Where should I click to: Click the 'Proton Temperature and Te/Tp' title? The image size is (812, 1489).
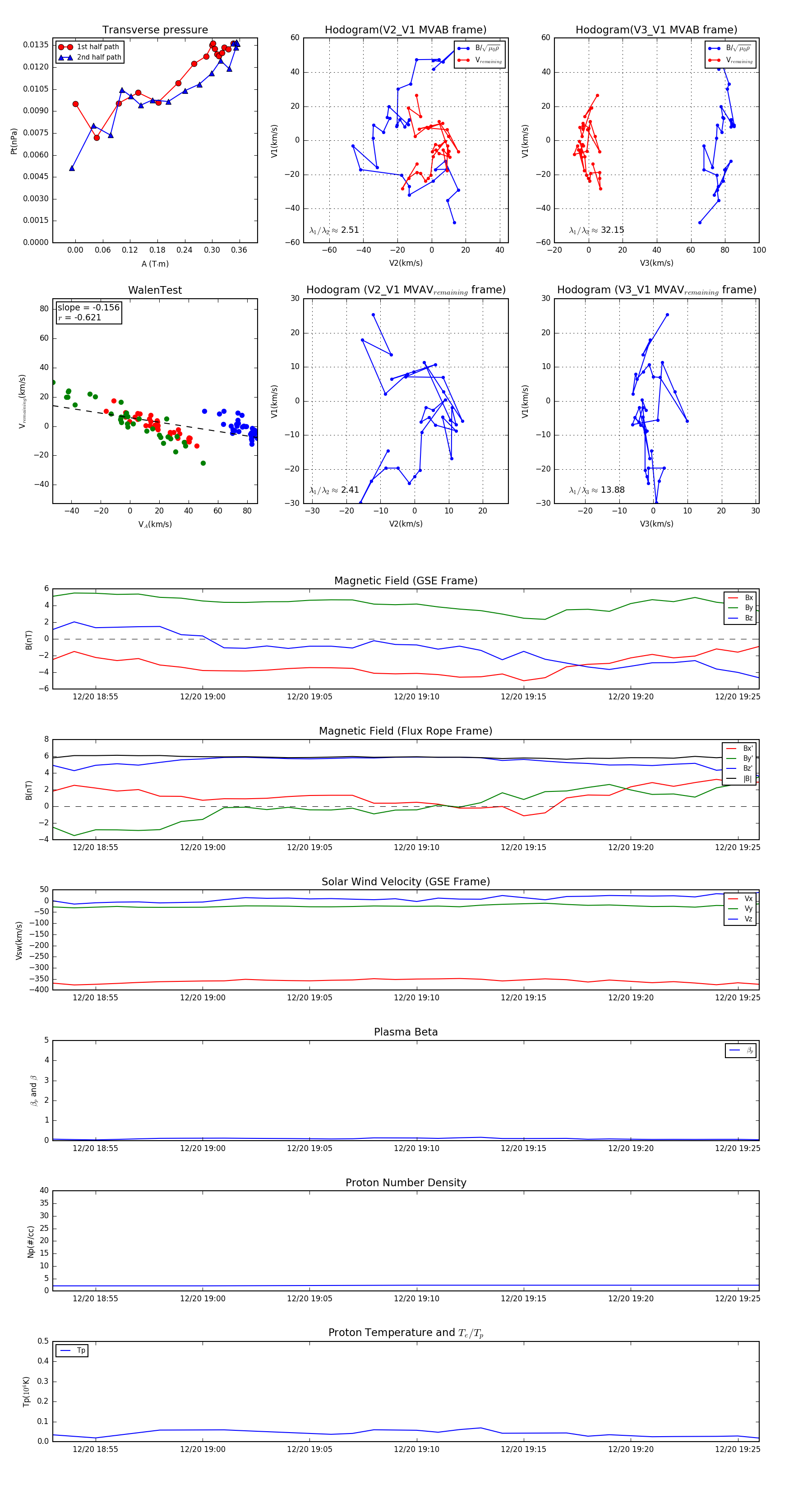tap(406, 1333)
